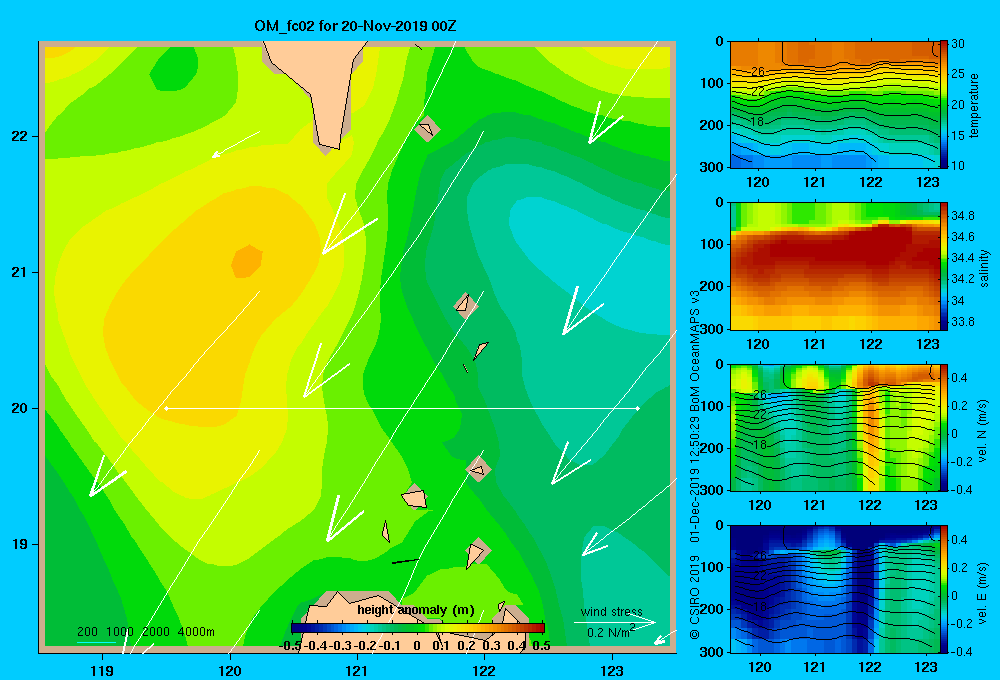1000x680 pixels.
Task: Click the "vel. N (m/s)" vertical label
Action: click(x=982, y=431)
